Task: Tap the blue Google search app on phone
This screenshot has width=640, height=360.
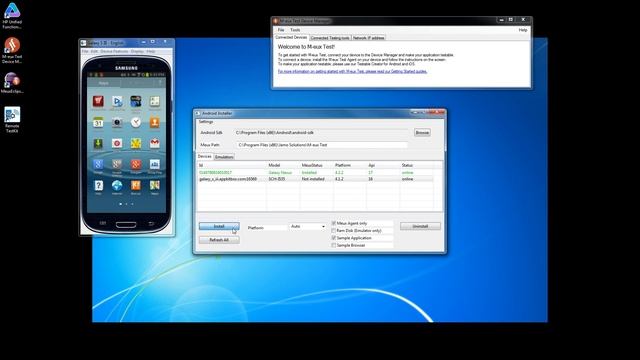Action: (98, 164)
